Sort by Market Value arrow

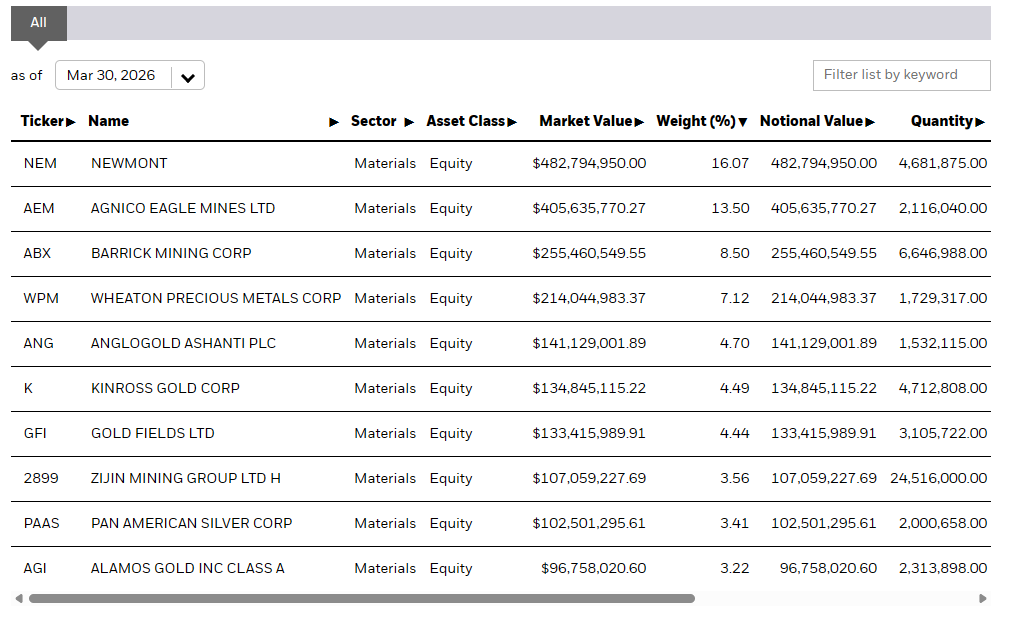[x=639, y=122]
